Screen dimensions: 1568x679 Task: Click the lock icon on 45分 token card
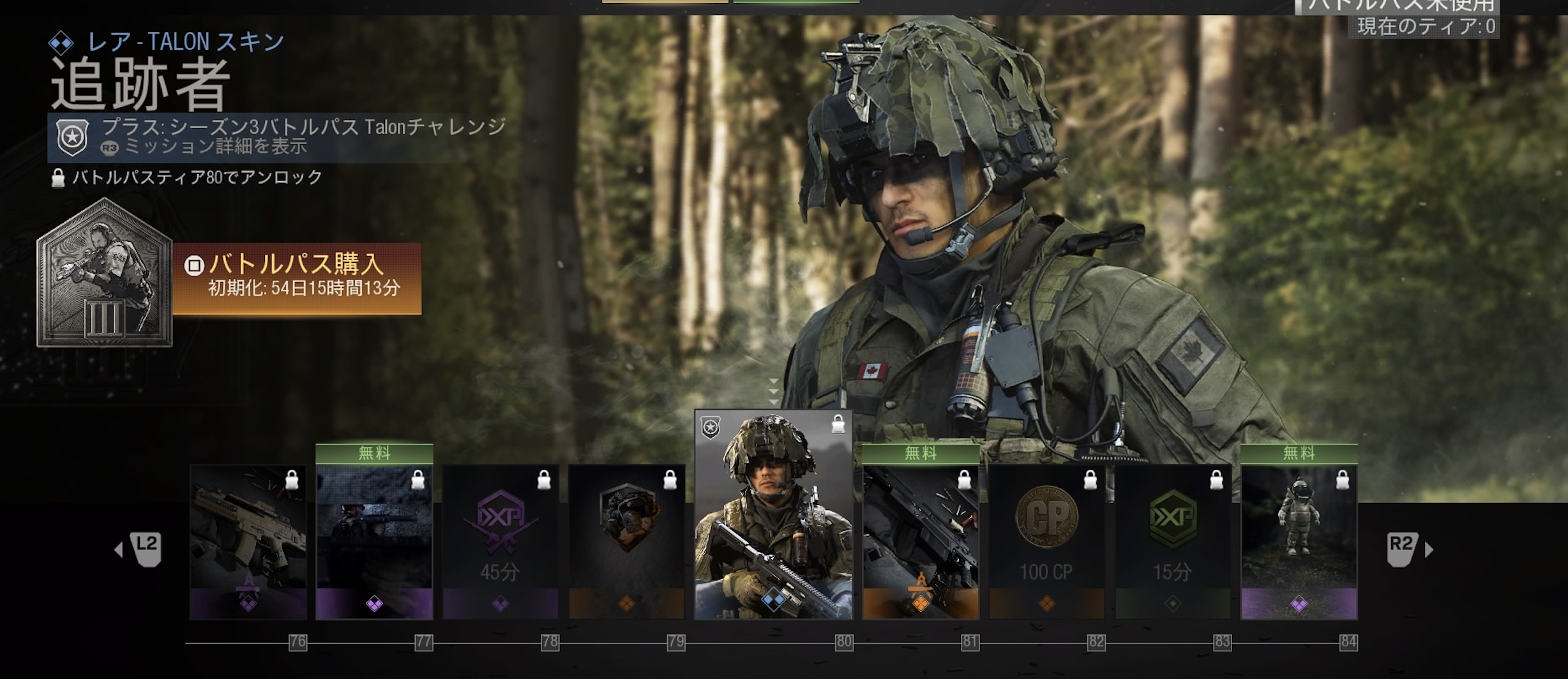[x=544, y=479]
